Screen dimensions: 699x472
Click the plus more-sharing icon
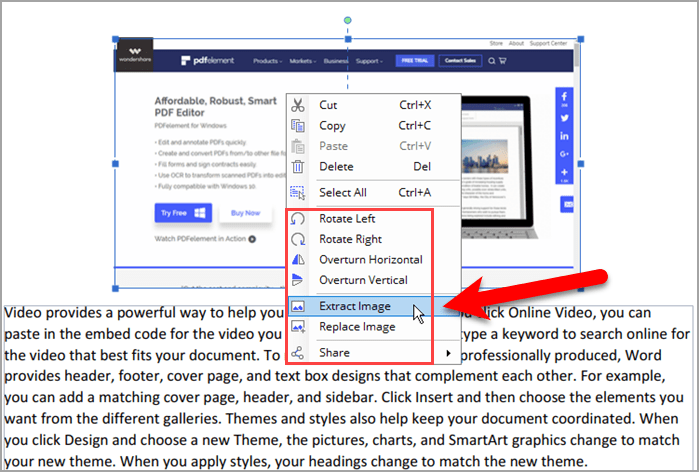click(x=564, y=174)
